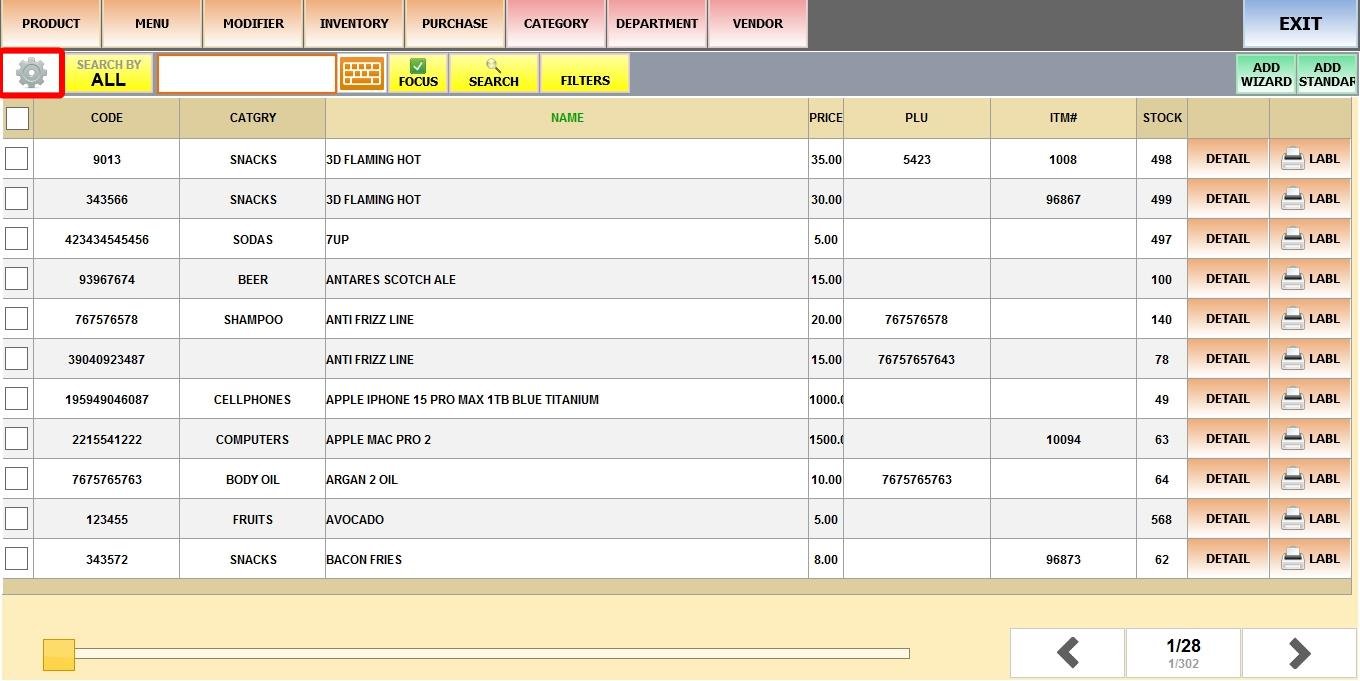Go to next page arrow
1360x681 pixels.
point(1299,654)
